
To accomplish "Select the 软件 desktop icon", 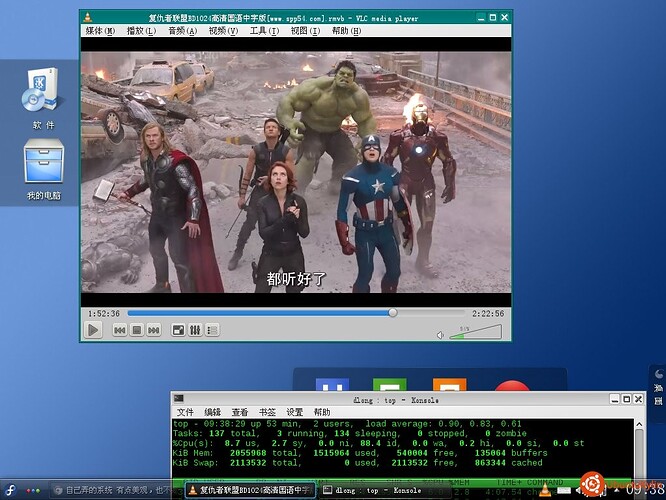I will [x=42, y=98].
